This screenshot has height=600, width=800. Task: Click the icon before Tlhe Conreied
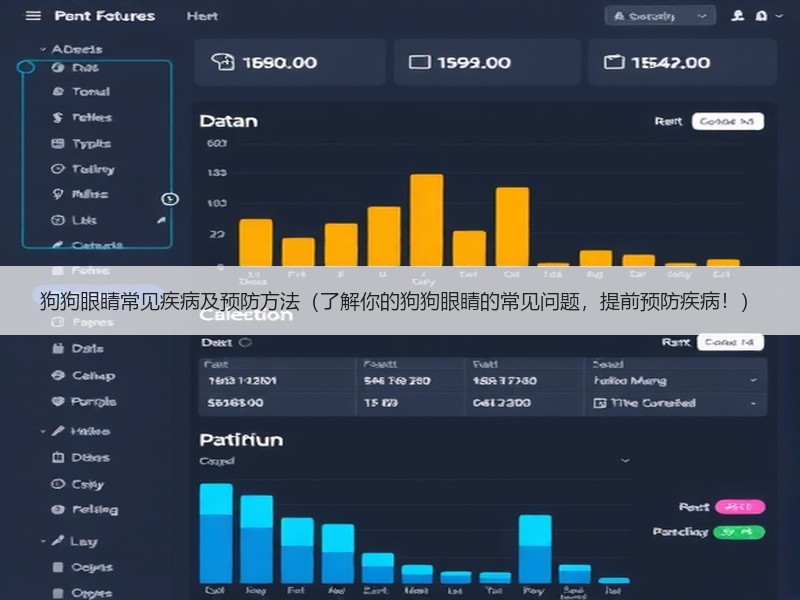coord(599,403)
